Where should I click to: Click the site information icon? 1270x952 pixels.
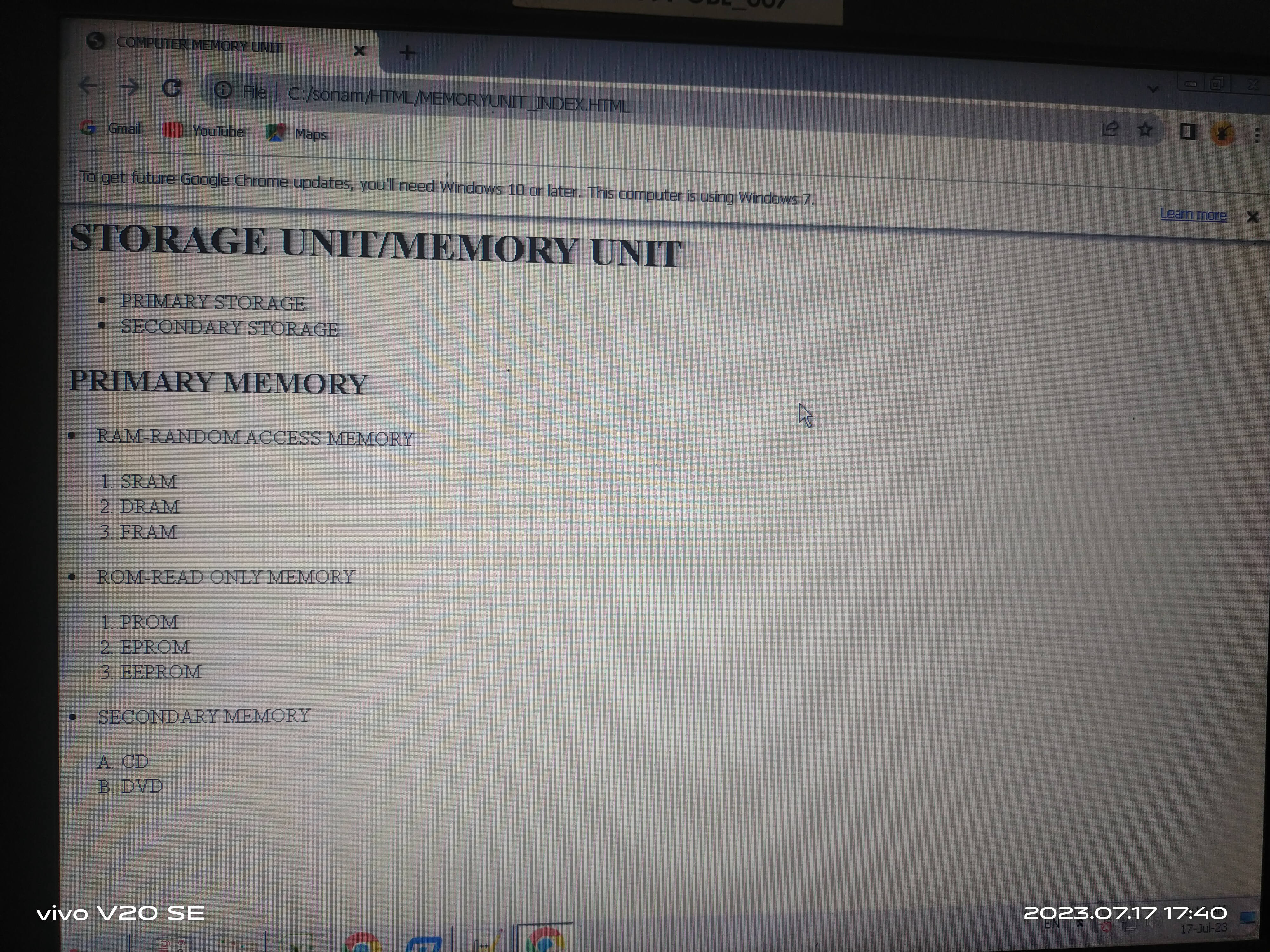(223, 90)
